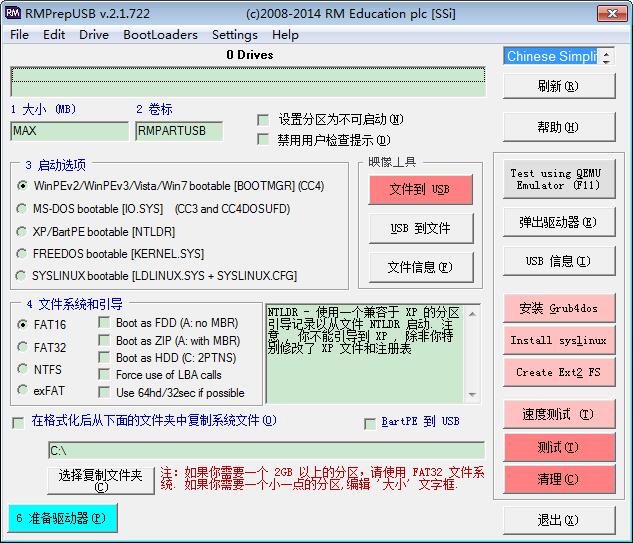Click the USB 到文件 button
The width and height of the screenshot is (633, 543).
point(420,228)
